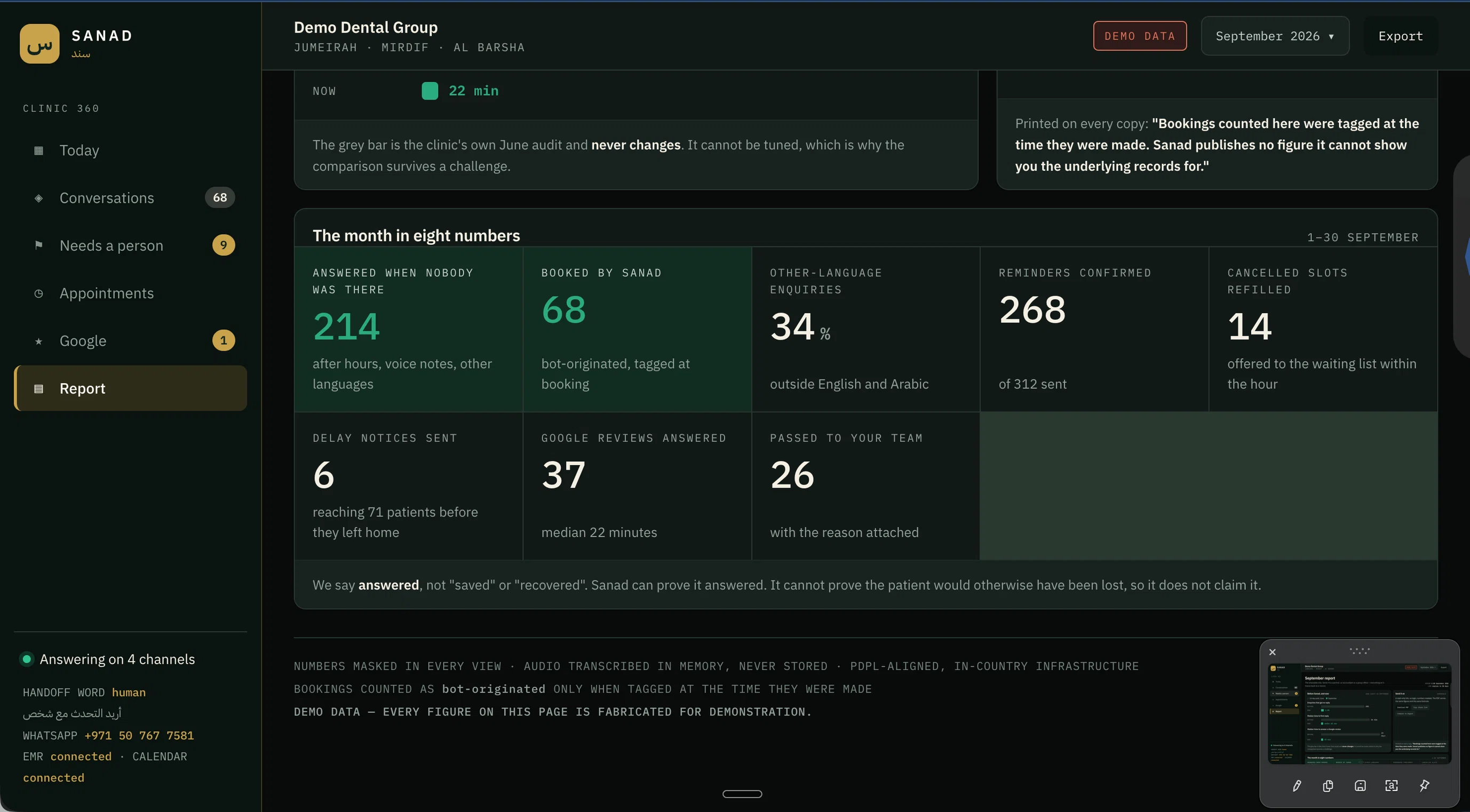This screenshot has width=1470, height=812.
Task: Click the save icon in screenshot popup
Action: (x=1360, y=786)
